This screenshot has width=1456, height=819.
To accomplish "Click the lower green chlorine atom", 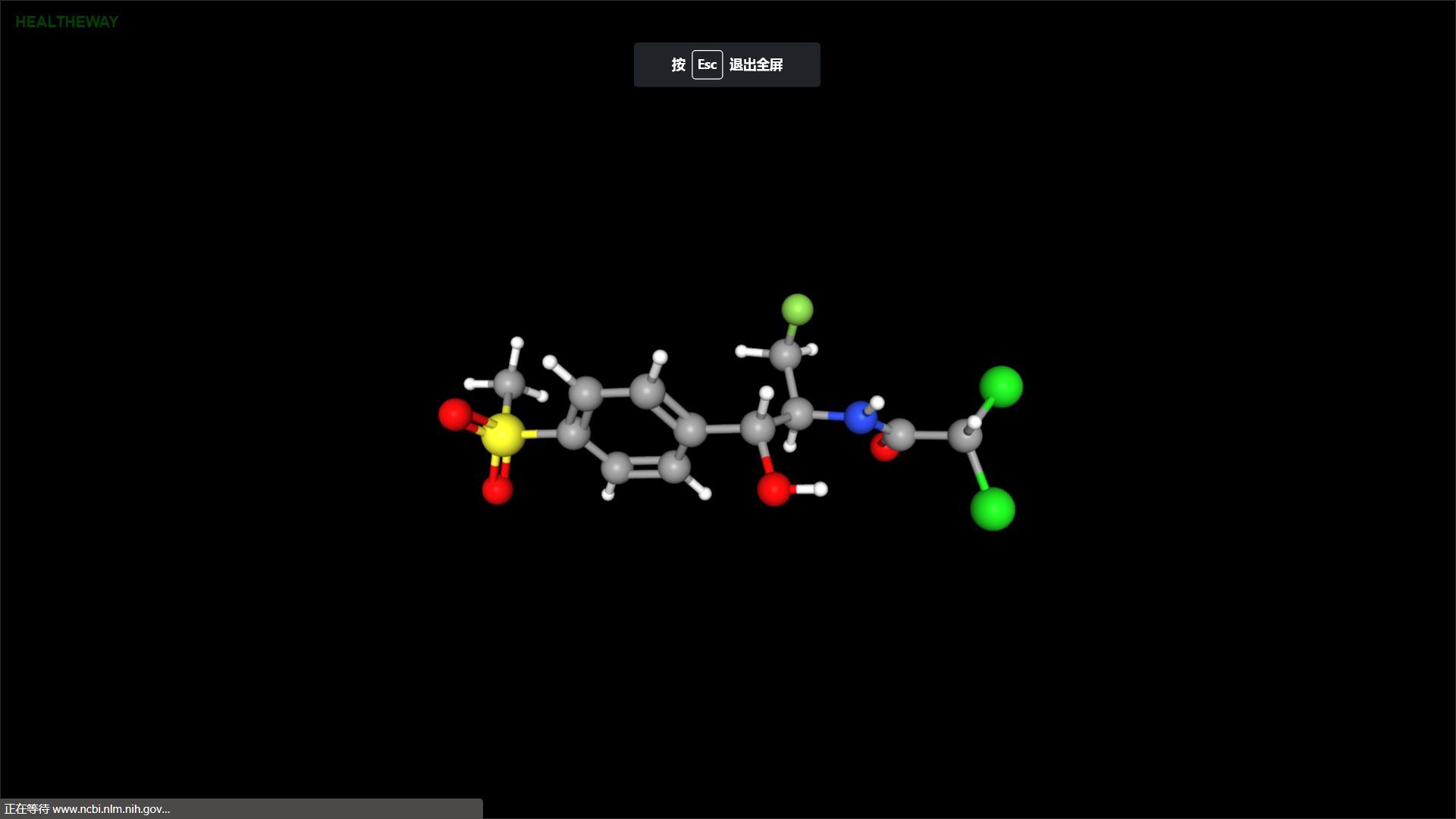I will pyautogui.click(x=993, y=509).
